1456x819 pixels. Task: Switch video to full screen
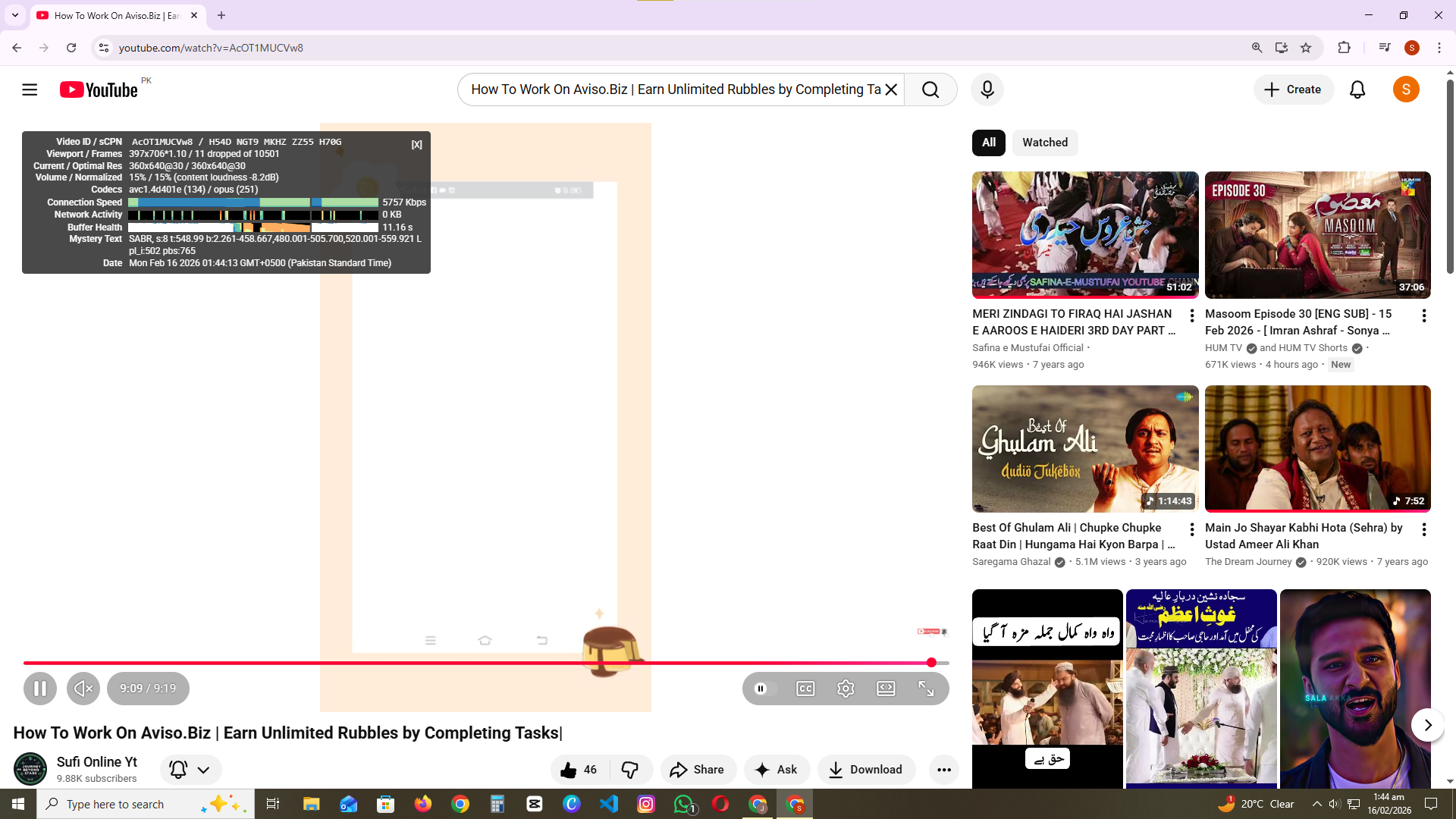click(926, 689)
